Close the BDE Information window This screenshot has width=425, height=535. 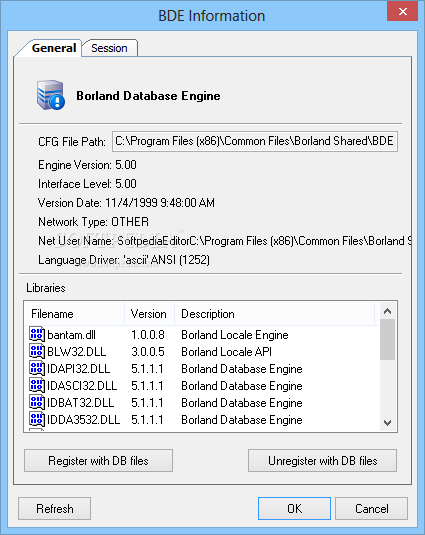(x=402, y=12)
